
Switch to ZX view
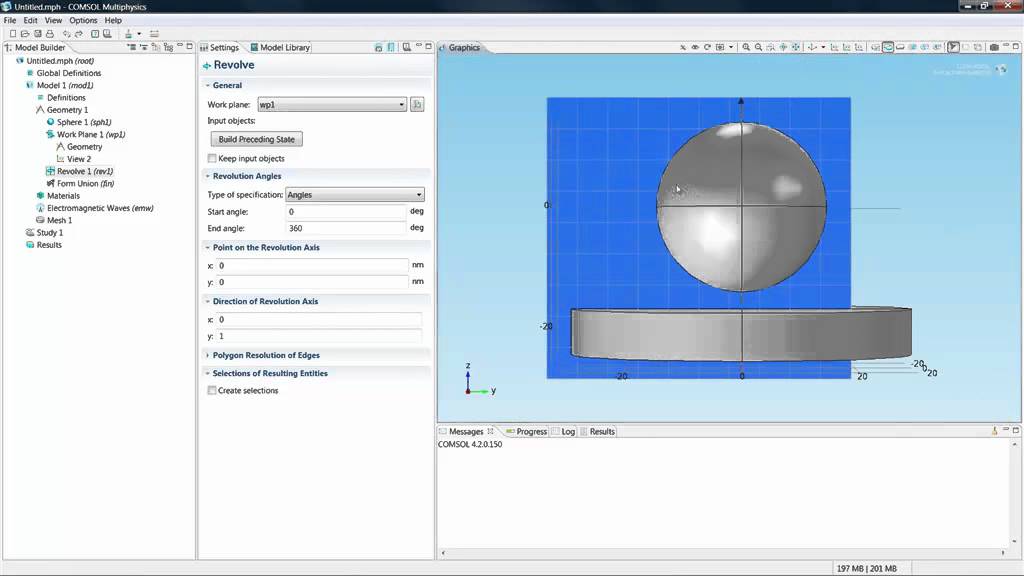[859, 47]
